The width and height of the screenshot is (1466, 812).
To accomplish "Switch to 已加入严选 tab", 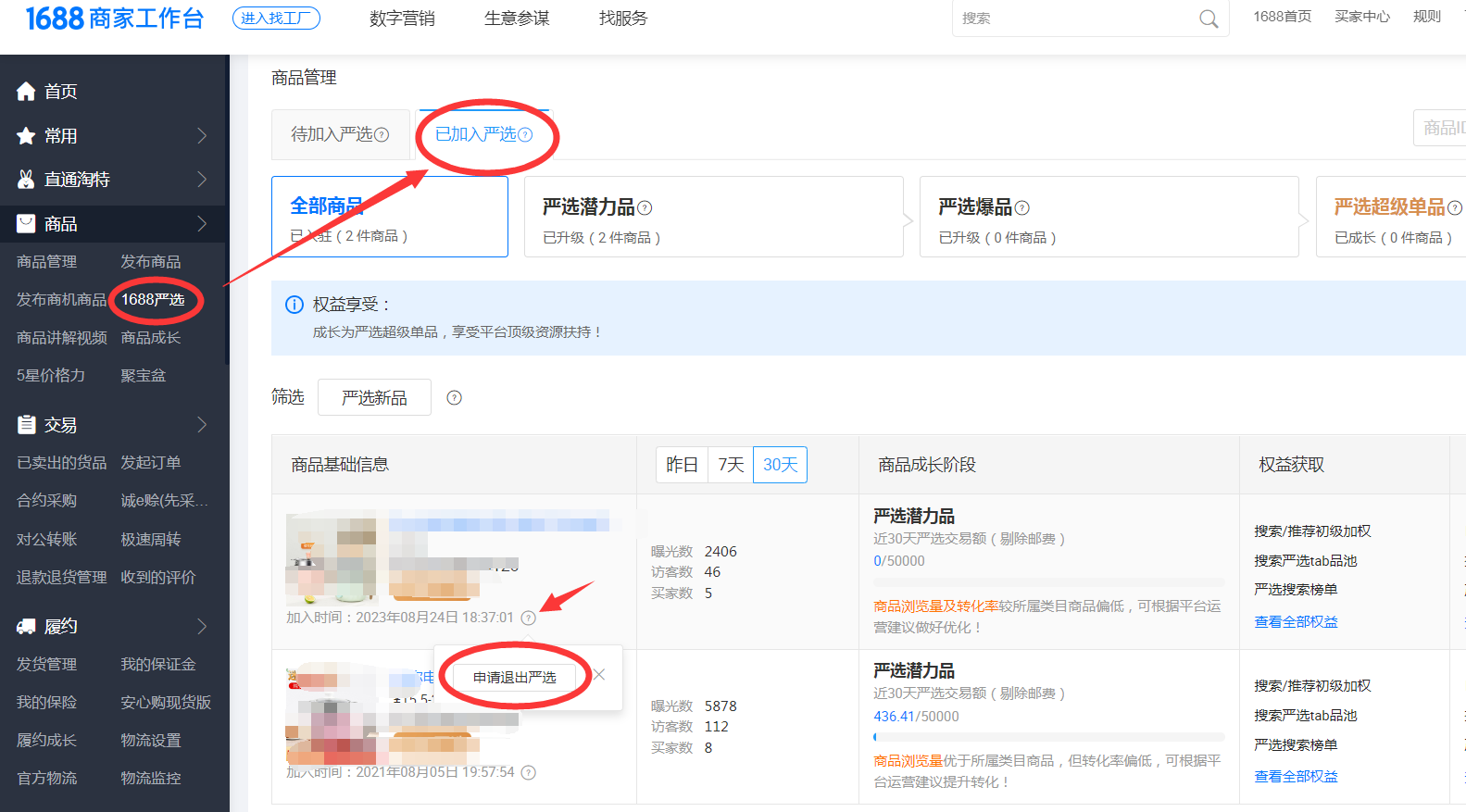I will (483, 135).
